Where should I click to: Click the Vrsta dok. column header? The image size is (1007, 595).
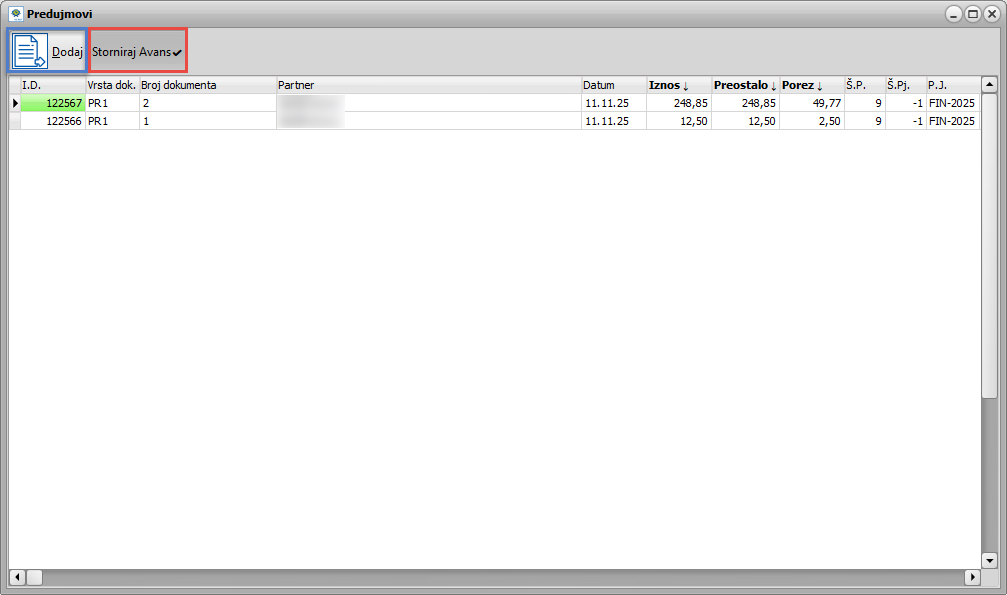pos(111,85)
